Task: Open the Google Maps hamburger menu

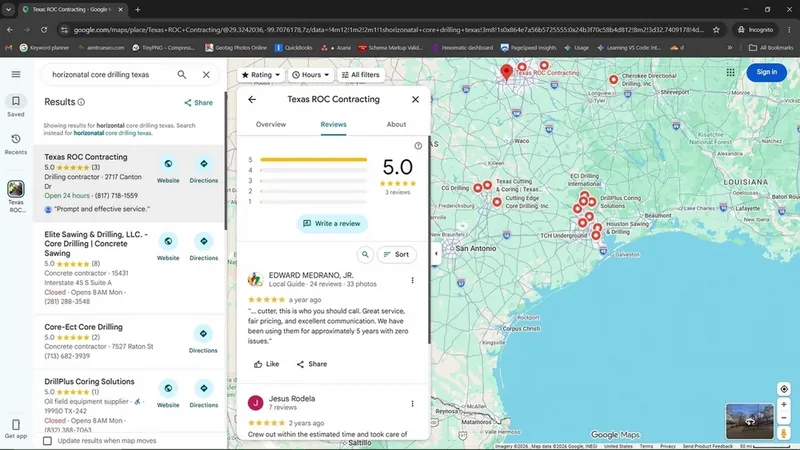Action: click(x=16, y=74)
